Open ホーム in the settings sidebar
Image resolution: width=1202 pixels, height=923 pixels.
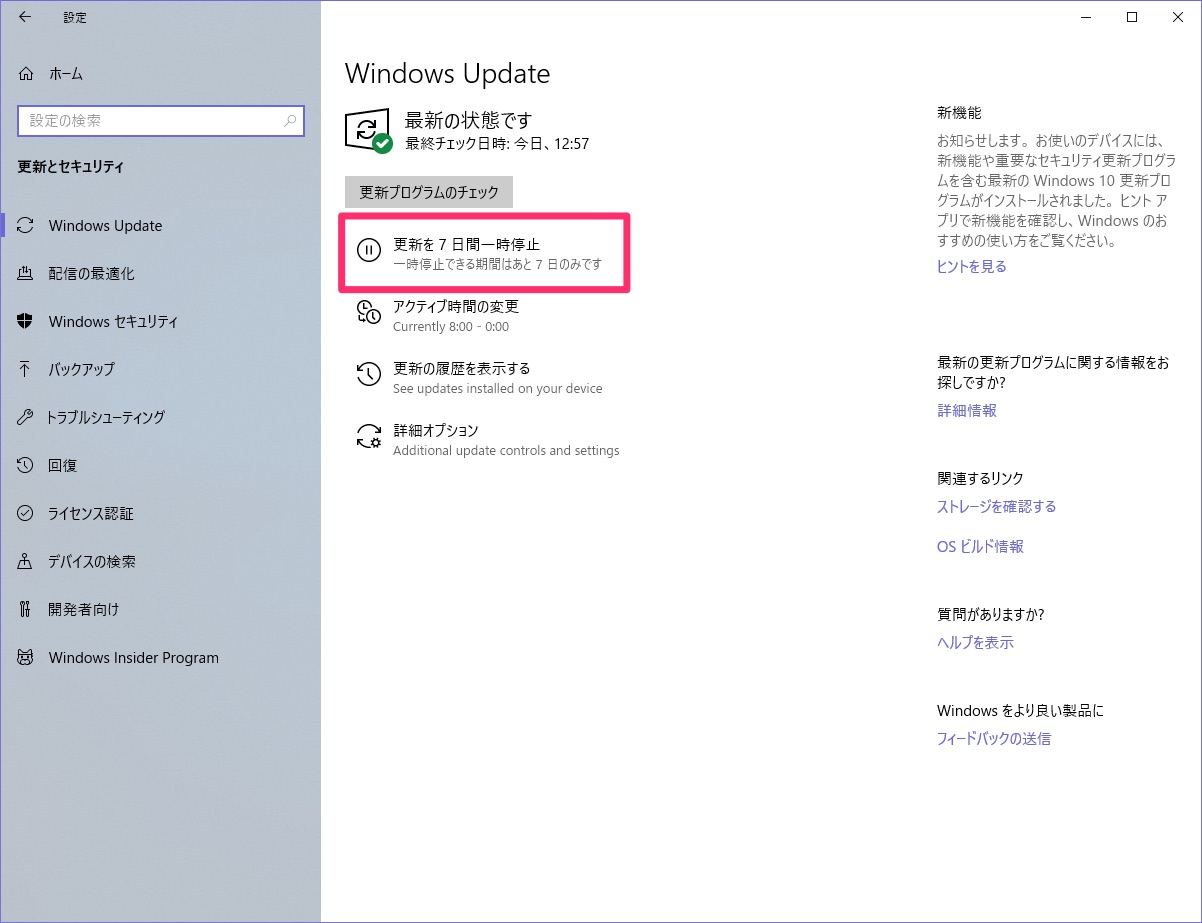click(x=160, y=74)
